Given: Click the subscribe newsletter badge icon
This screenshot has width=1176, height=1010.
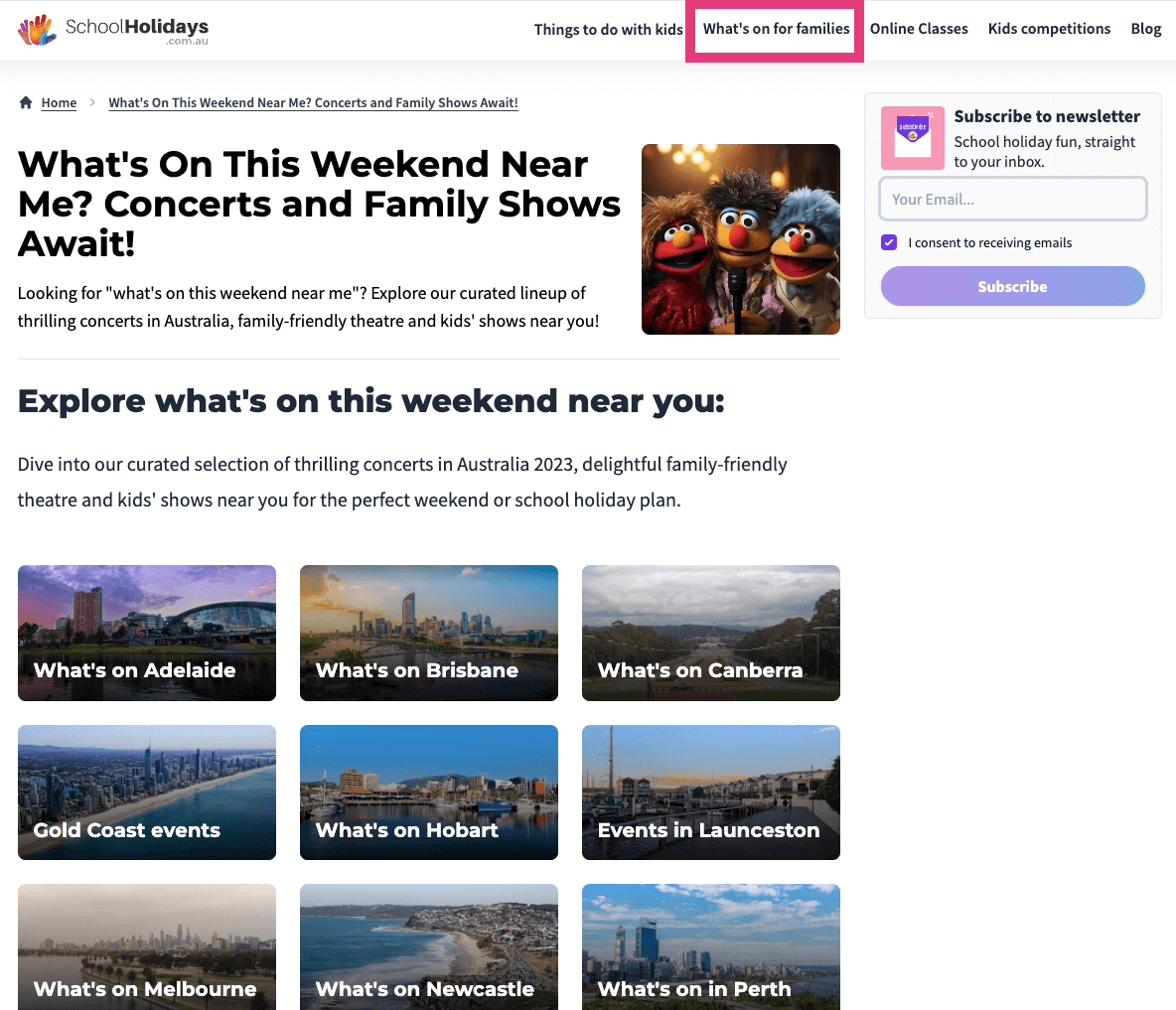Looking at the screenshot, I should click(x=912, y=138).
